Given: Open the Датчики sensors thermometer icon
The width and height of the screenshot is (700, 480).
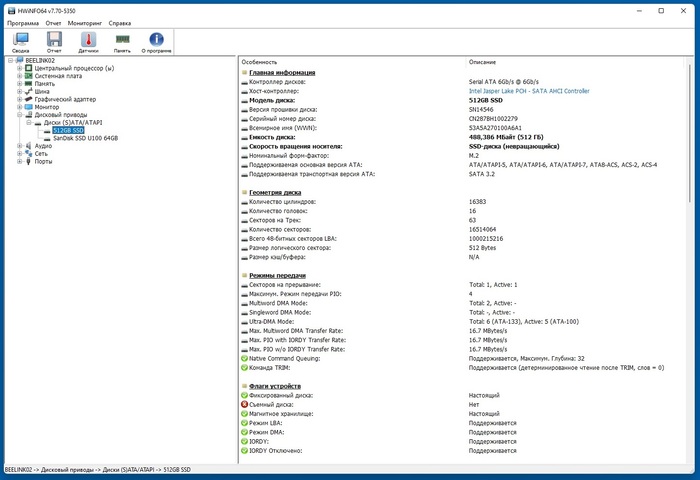Looking at the screenshot, I should [88, 40].
